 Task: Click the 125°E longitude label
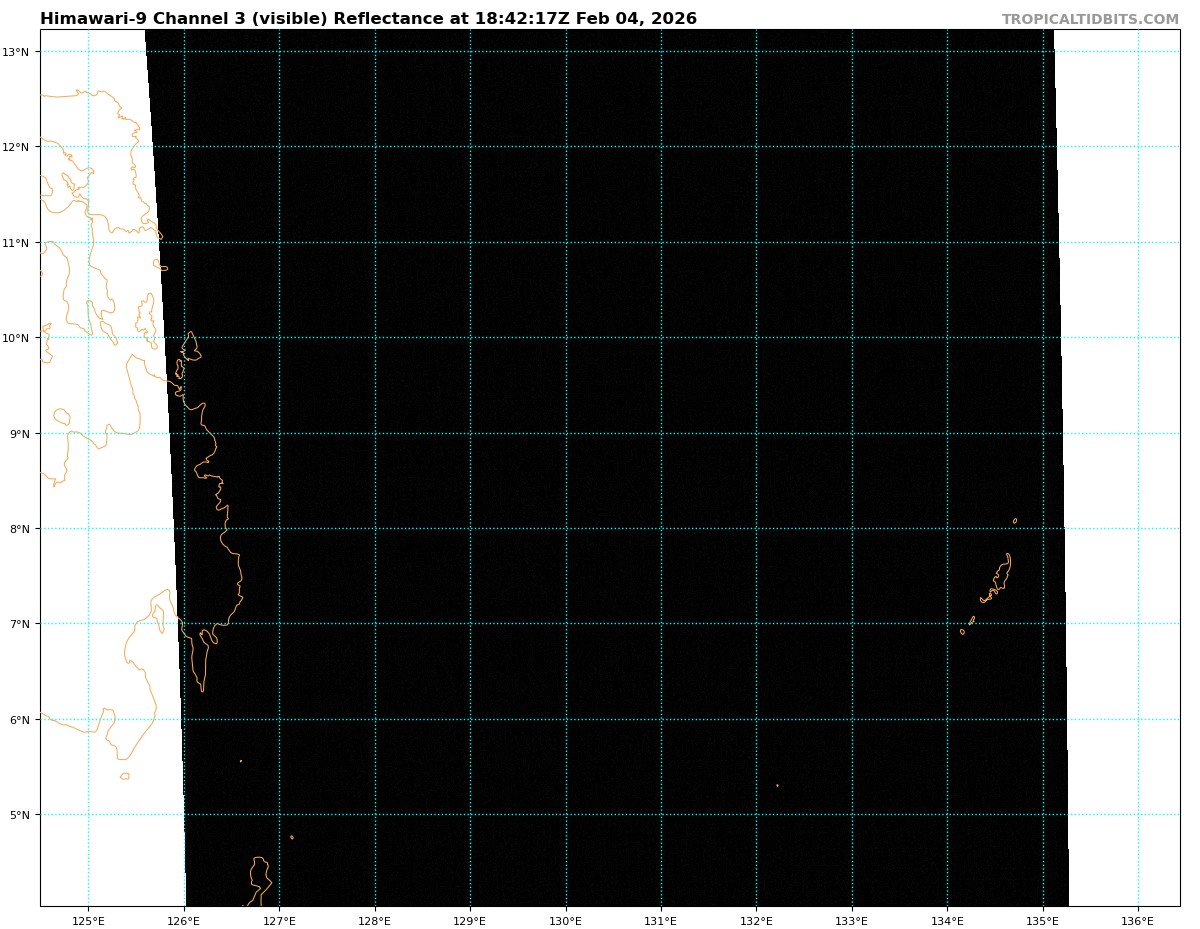tap(88, 920)
